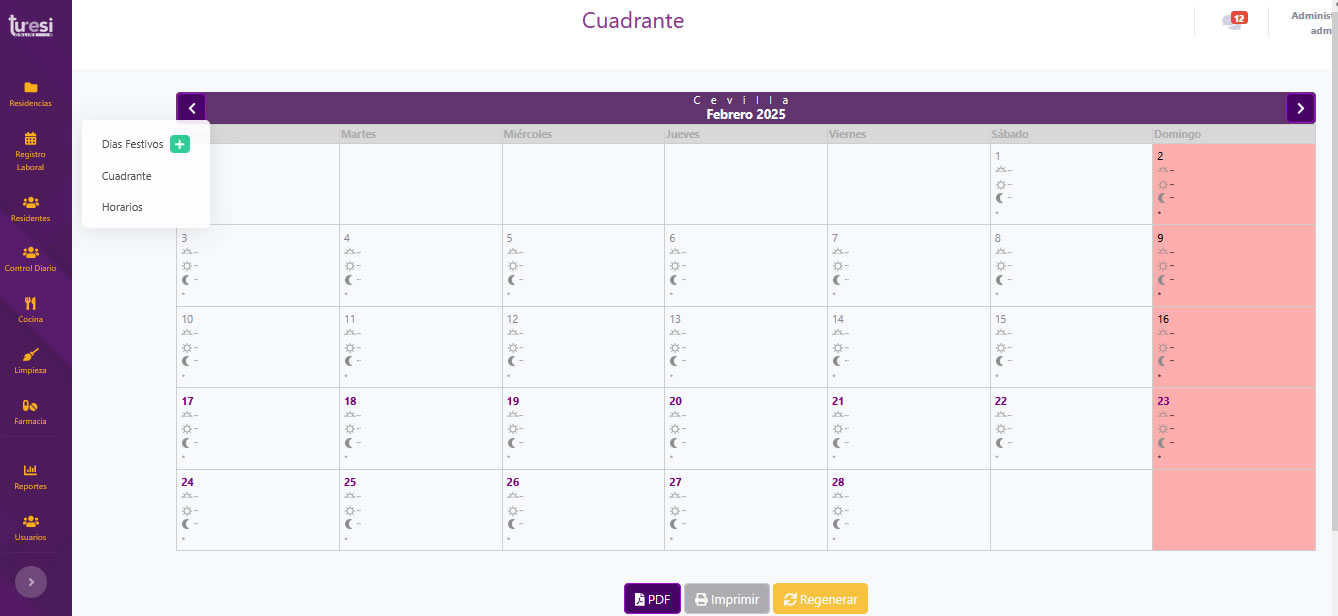Open the Reportes chart icon
This screenshot has height=616, width=1338.
tap(30, 471)
